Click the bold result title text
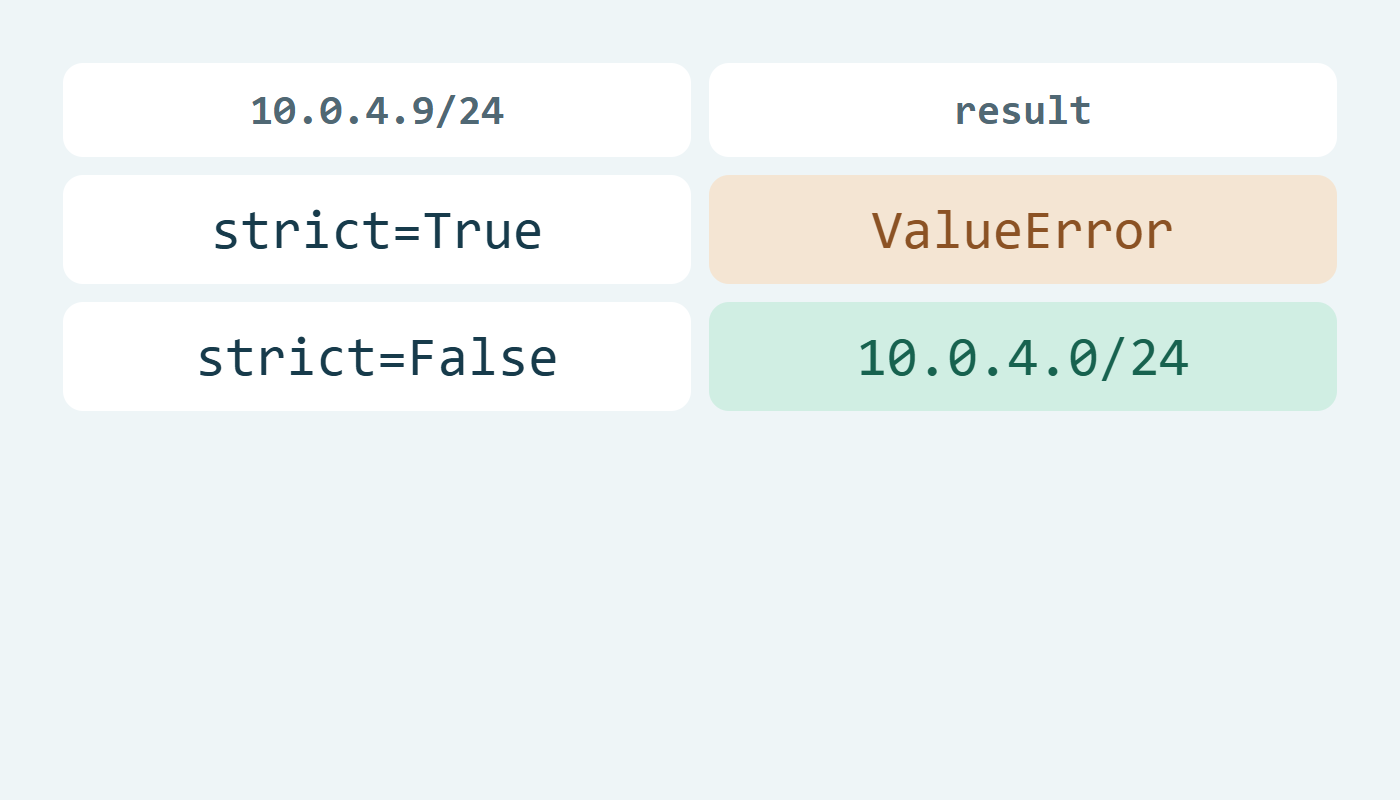 coord(1023,111)
